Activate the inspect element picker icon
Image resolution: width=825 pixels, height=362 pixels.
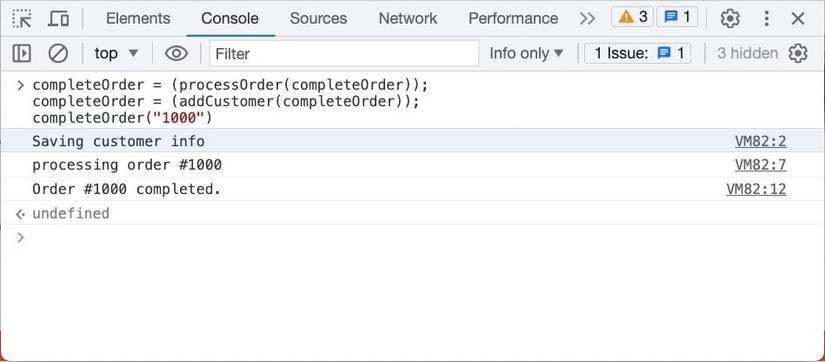click(x=22, y=18)
